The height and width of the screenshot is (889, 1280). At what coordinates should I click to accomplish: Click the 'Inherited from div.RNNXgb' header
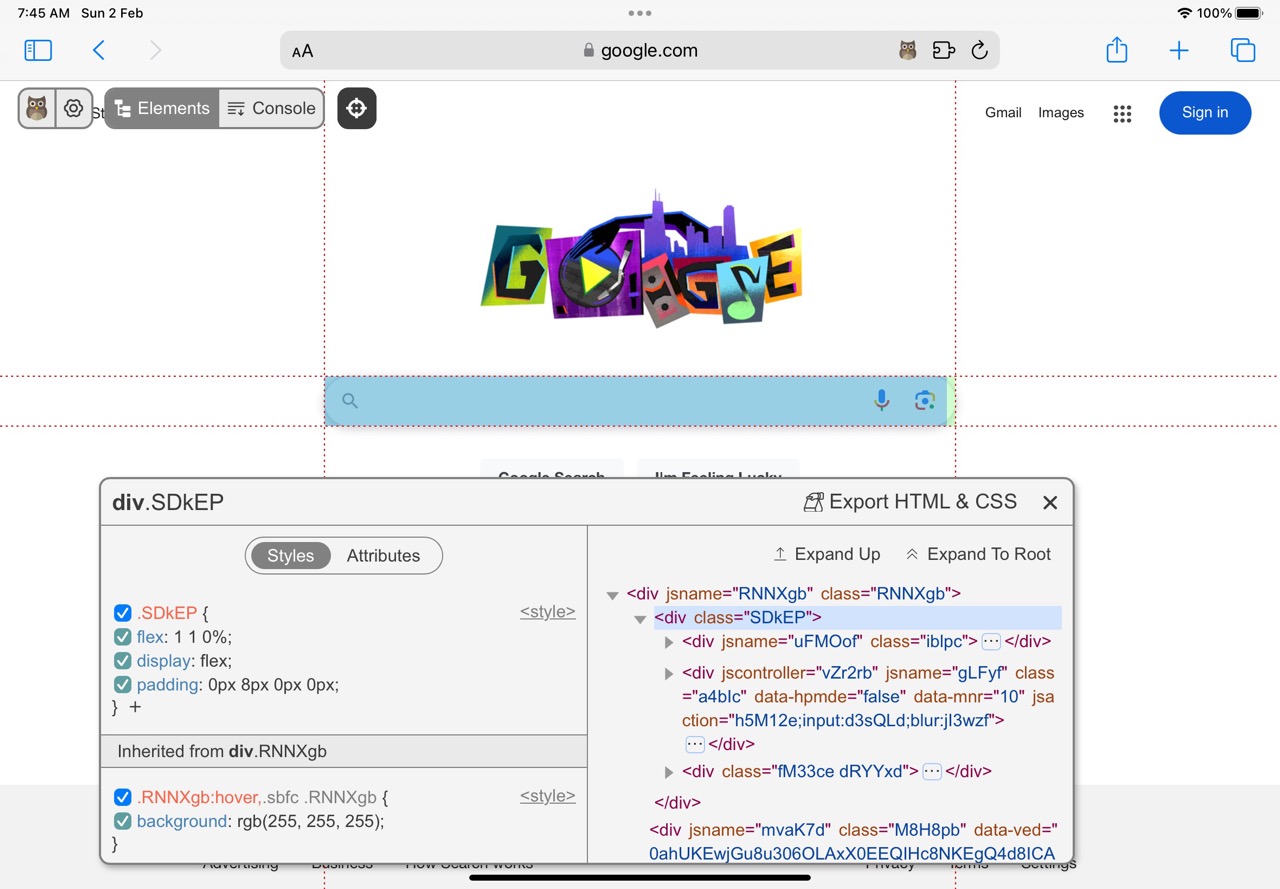point(344,751)
